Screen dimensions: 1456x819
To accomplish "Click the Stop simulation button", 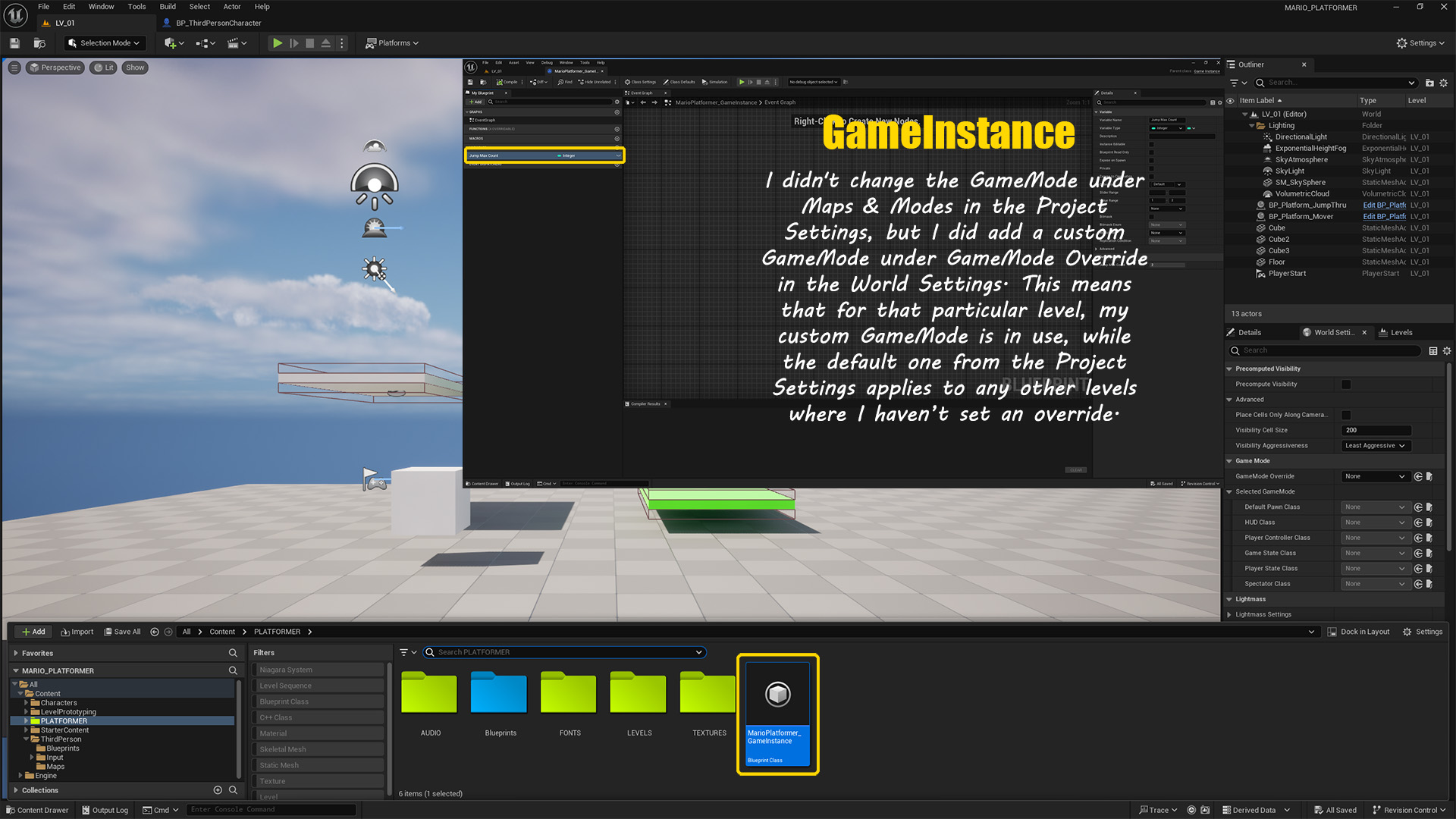I will [309, 43].
